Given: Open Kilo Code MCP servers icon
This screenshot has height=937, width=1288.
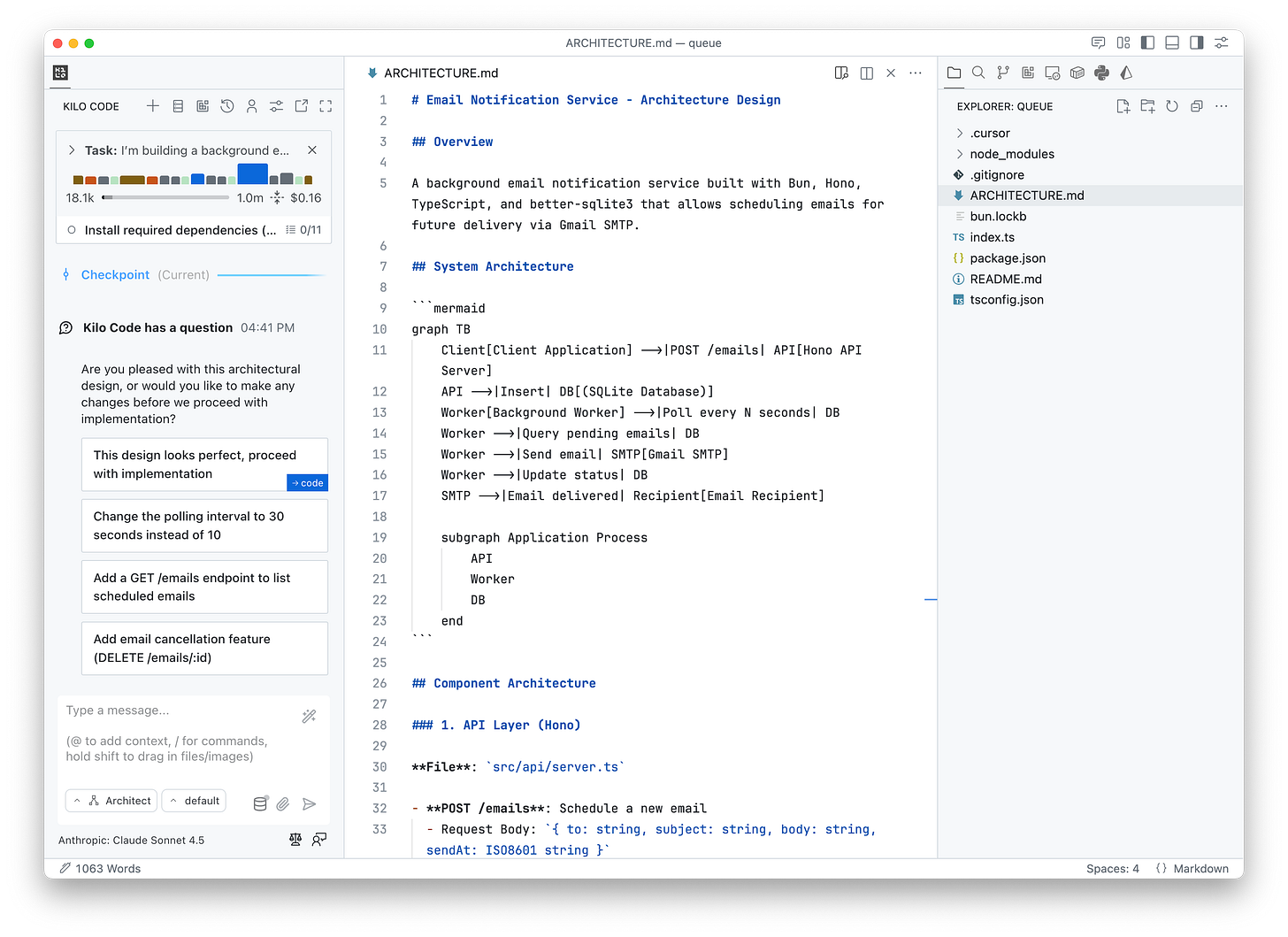Looking at the screenshot, I should pos(178,106).
